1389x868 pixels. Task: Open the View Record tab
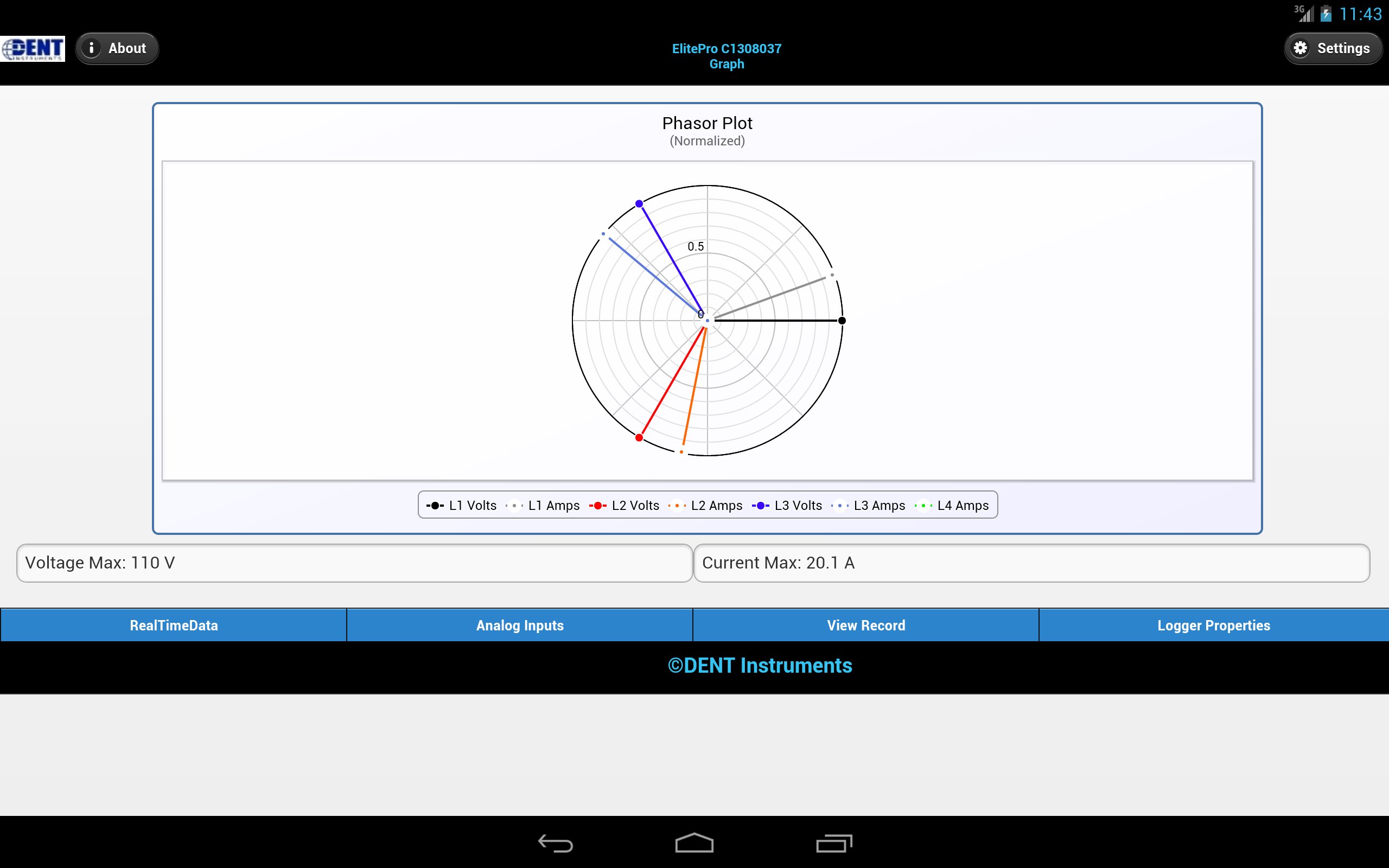865,625
